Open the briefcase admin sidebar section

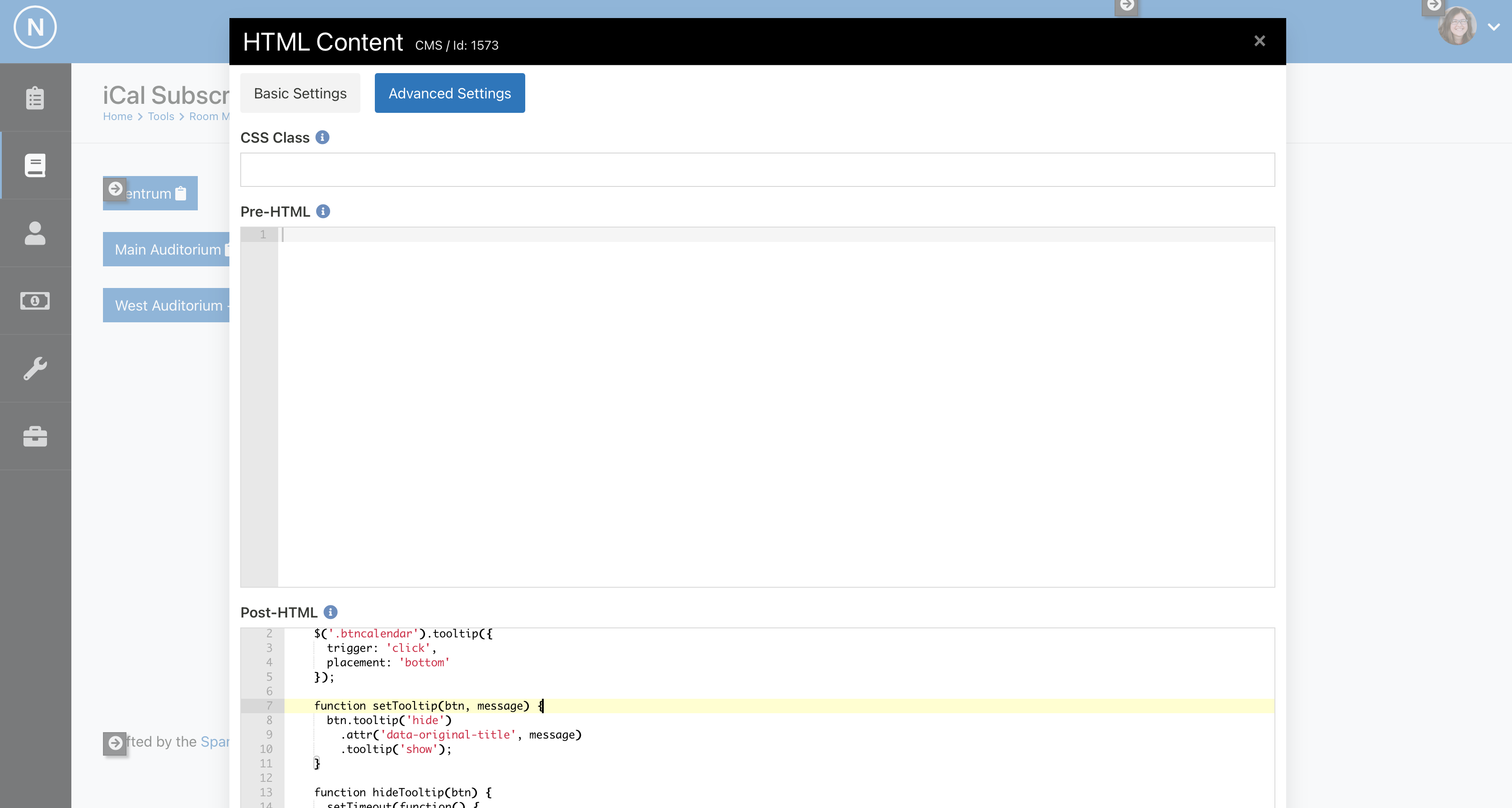coord(35,436)
